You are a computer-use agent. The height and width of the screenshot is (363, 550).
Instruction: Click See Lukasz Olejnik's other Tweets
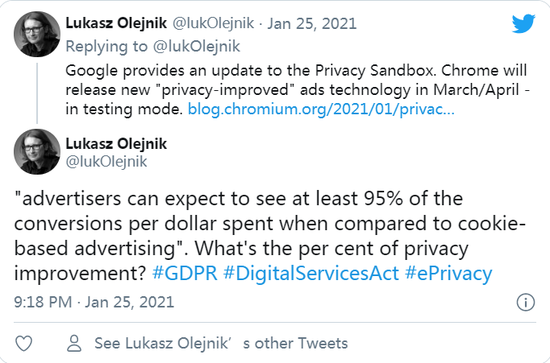221,343
